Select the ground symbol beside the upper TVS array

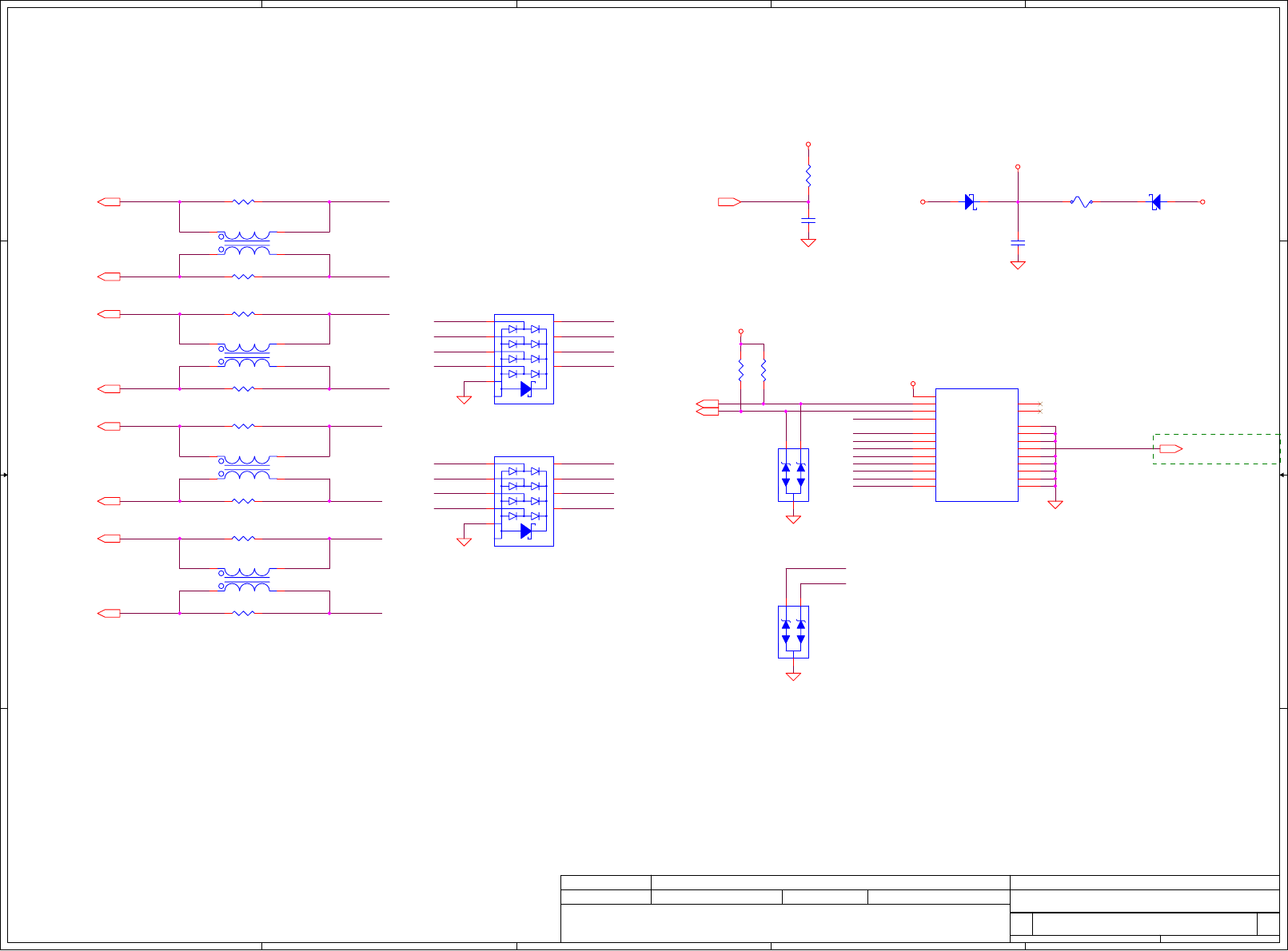(464, 400)
